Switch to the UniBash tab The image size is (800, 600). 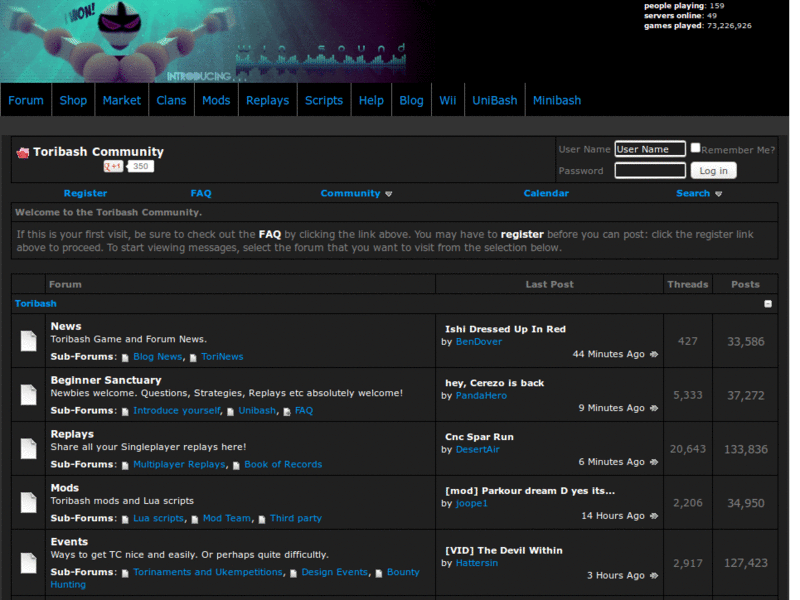pos(495,100)
